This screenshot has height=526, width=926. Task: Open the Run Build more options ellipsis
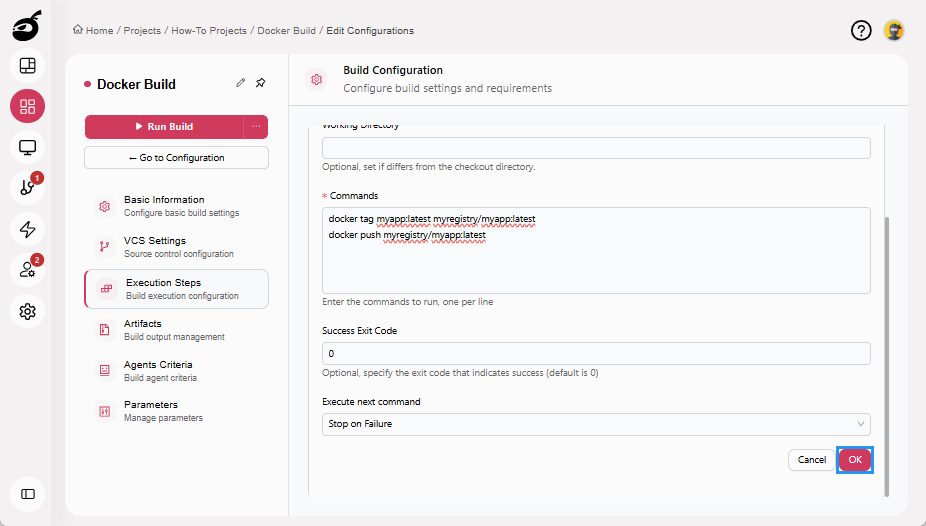point(256,126)
